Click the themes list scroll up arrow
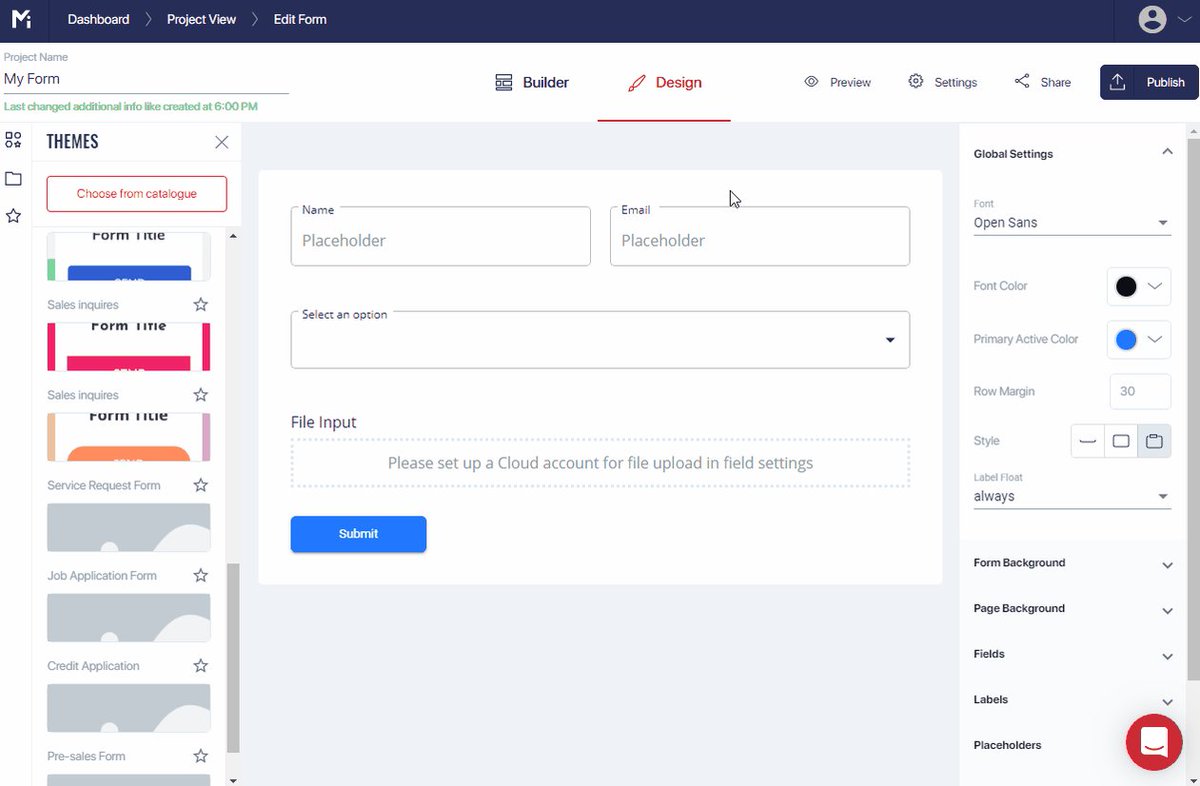This screenshot has width=1200, height=786. click(233, 237)
